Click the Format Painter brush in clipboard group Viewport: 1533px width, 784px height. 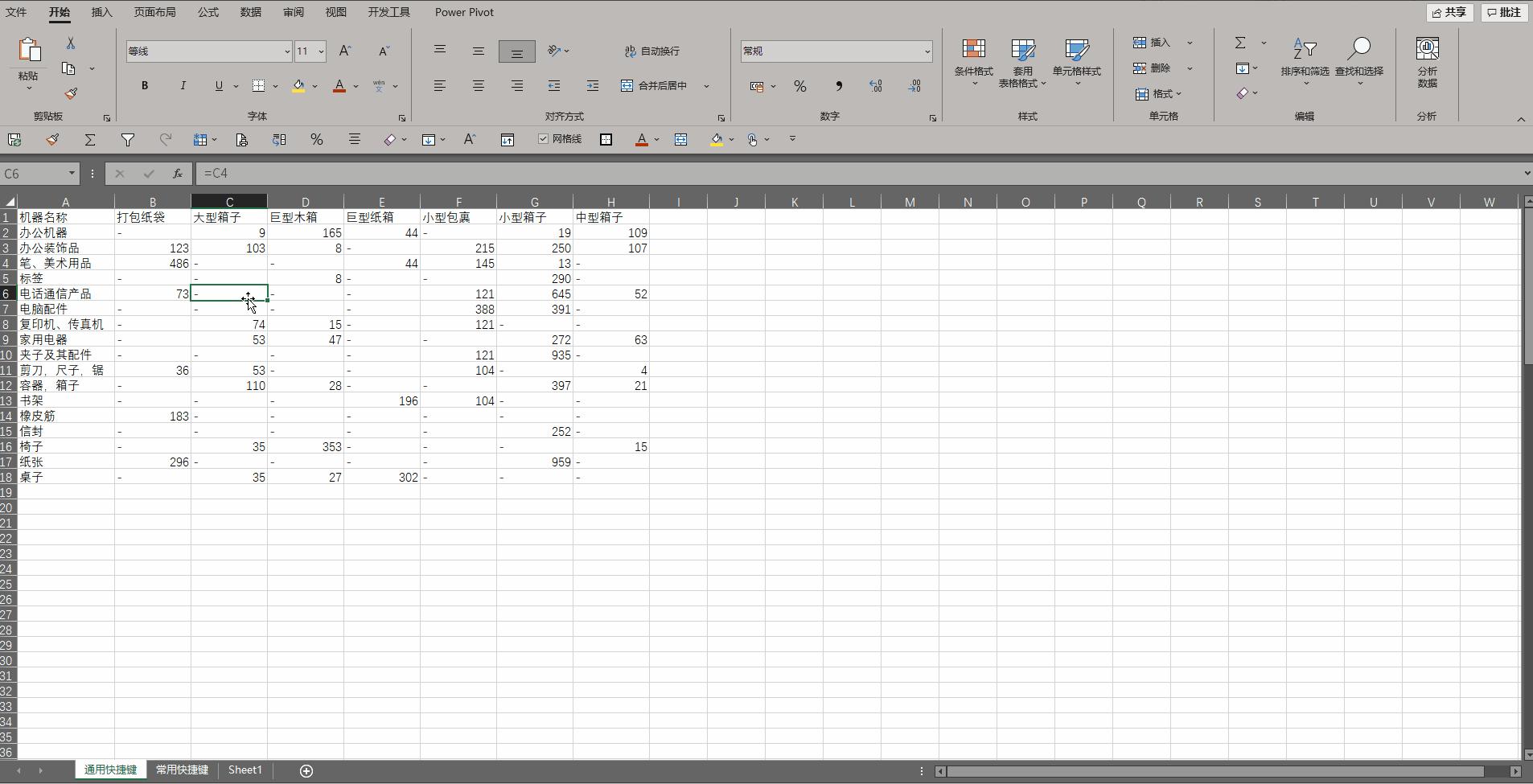click(x=71, y=94)
